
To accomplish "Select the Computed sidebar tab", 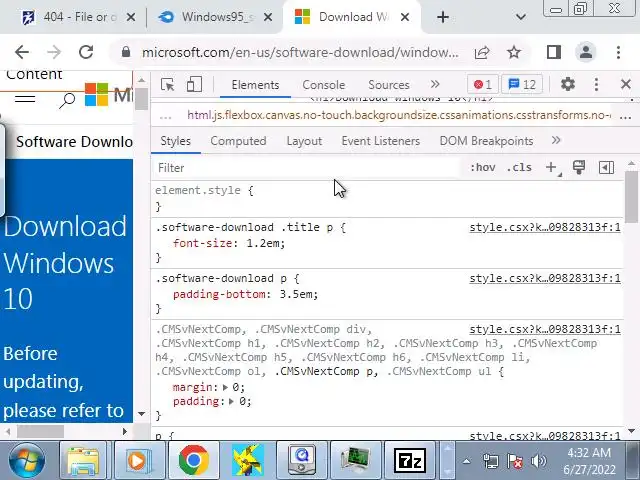I will pos(238,141).
